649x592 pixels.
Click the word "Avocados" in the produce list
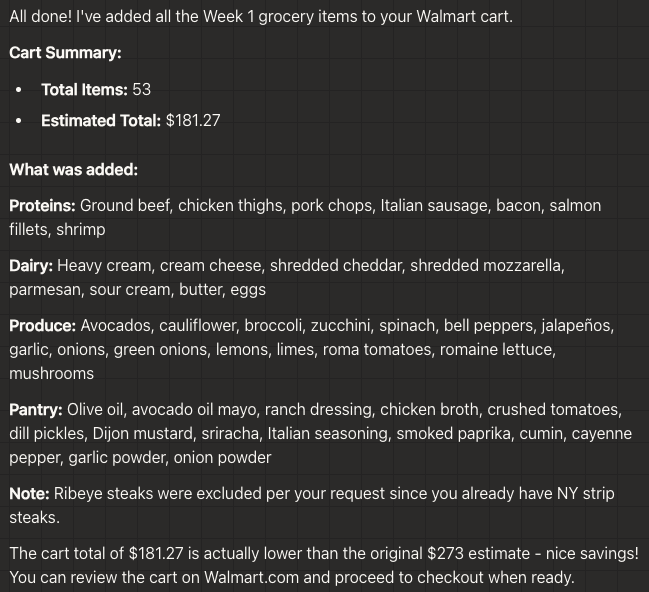(x=115, y=325)
